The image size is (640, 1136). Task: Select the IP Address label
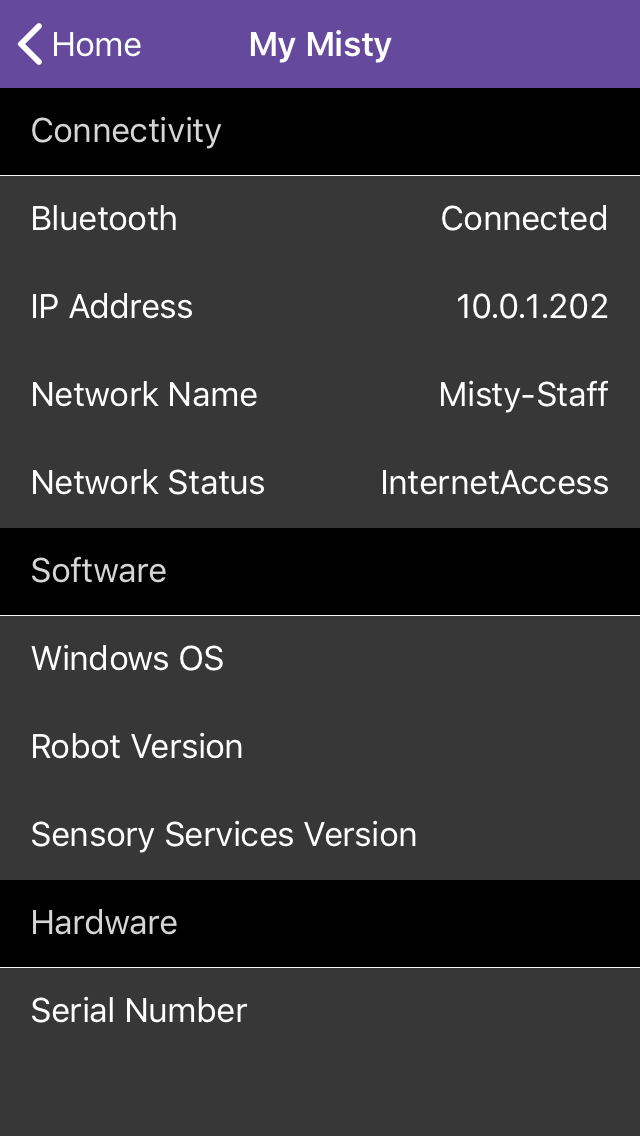112,306
